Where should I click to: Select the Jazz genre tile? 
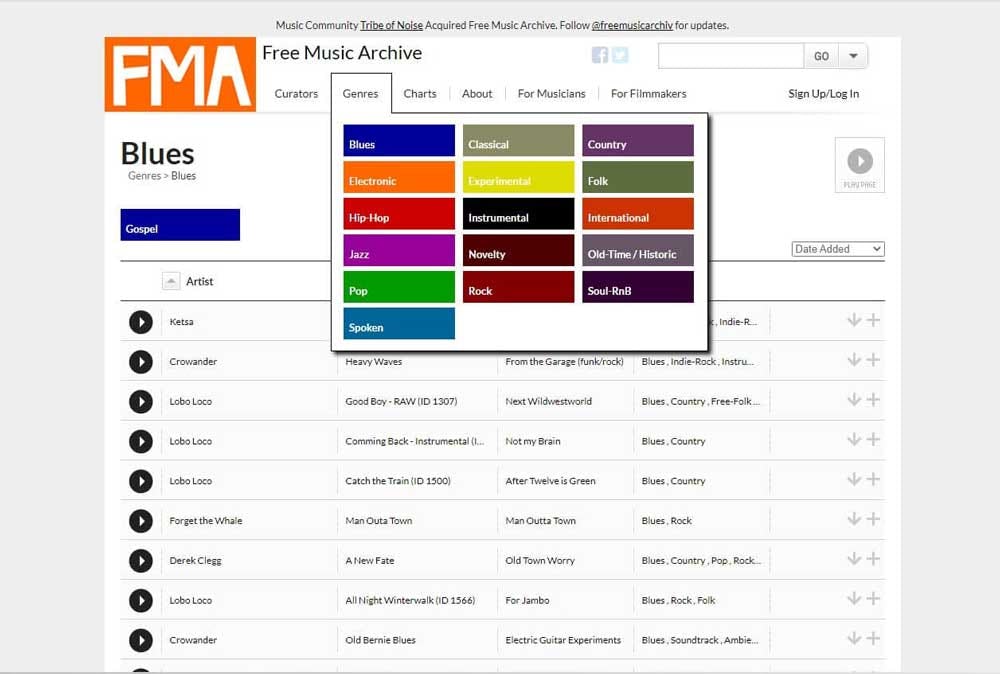(x=398, y=254)
